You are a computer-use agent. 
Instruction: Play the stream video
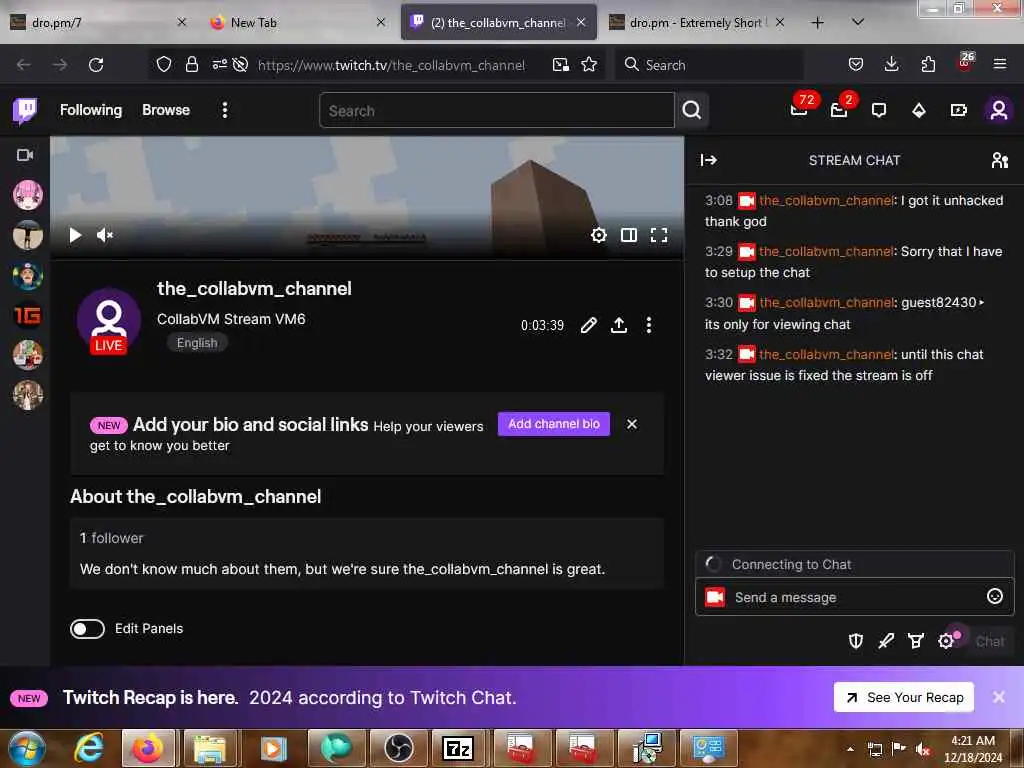[x=75, y=235]
